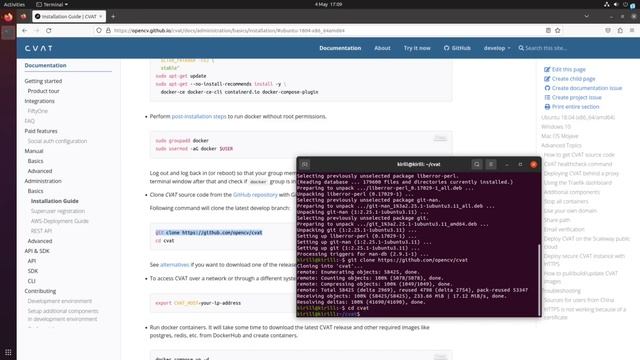Image resolution: width=640 pixels, height=360 pixels.
Task: Click terminal search magnifier icon
Action: point(476,164)
